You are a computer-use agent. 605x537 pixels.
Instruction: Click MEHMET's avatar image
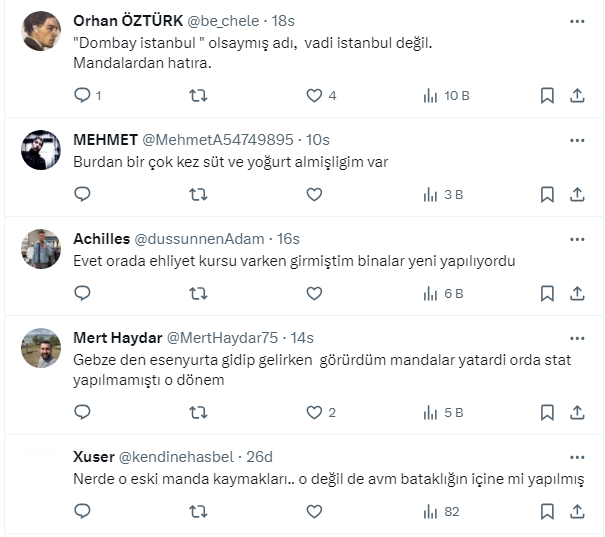coord(41,149)
